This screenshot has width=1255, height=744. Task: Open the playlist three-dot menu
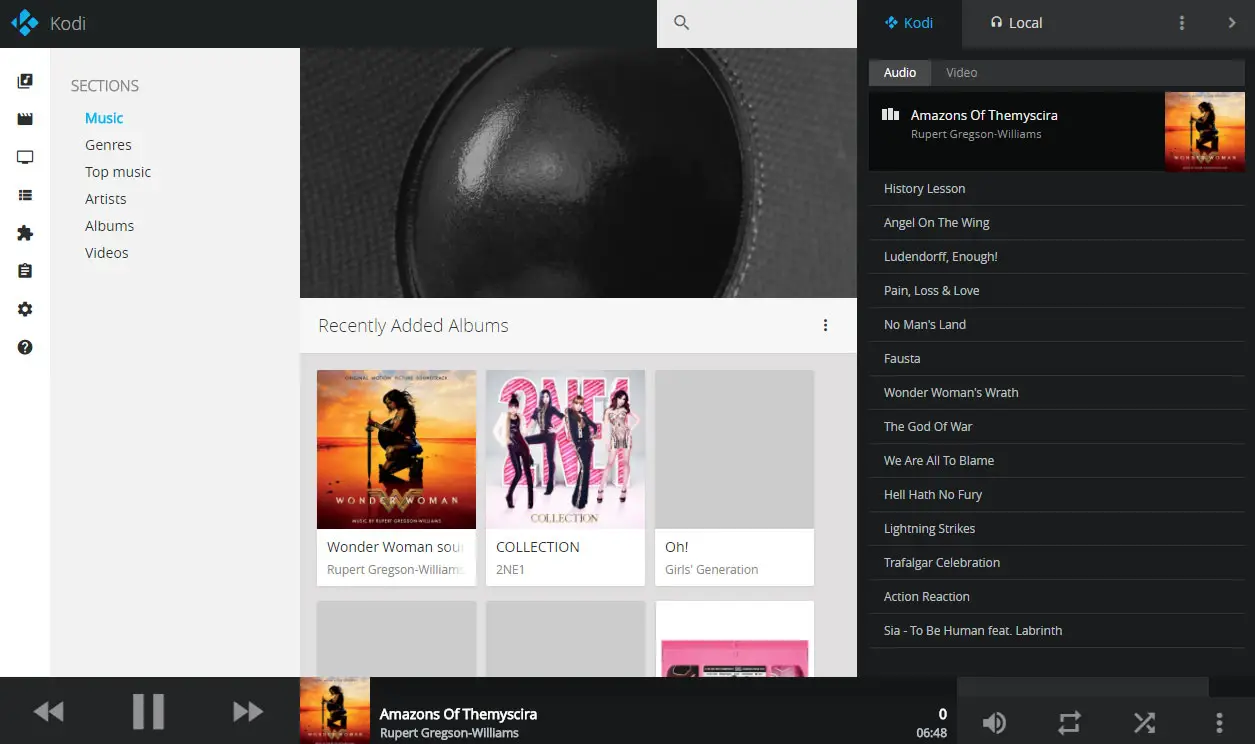point(1182,23)
